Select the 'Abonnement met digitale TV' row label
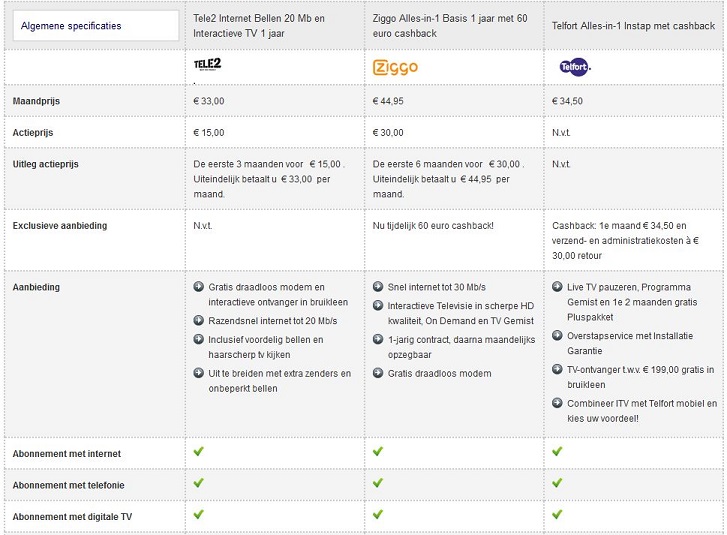 click(72, 517)
